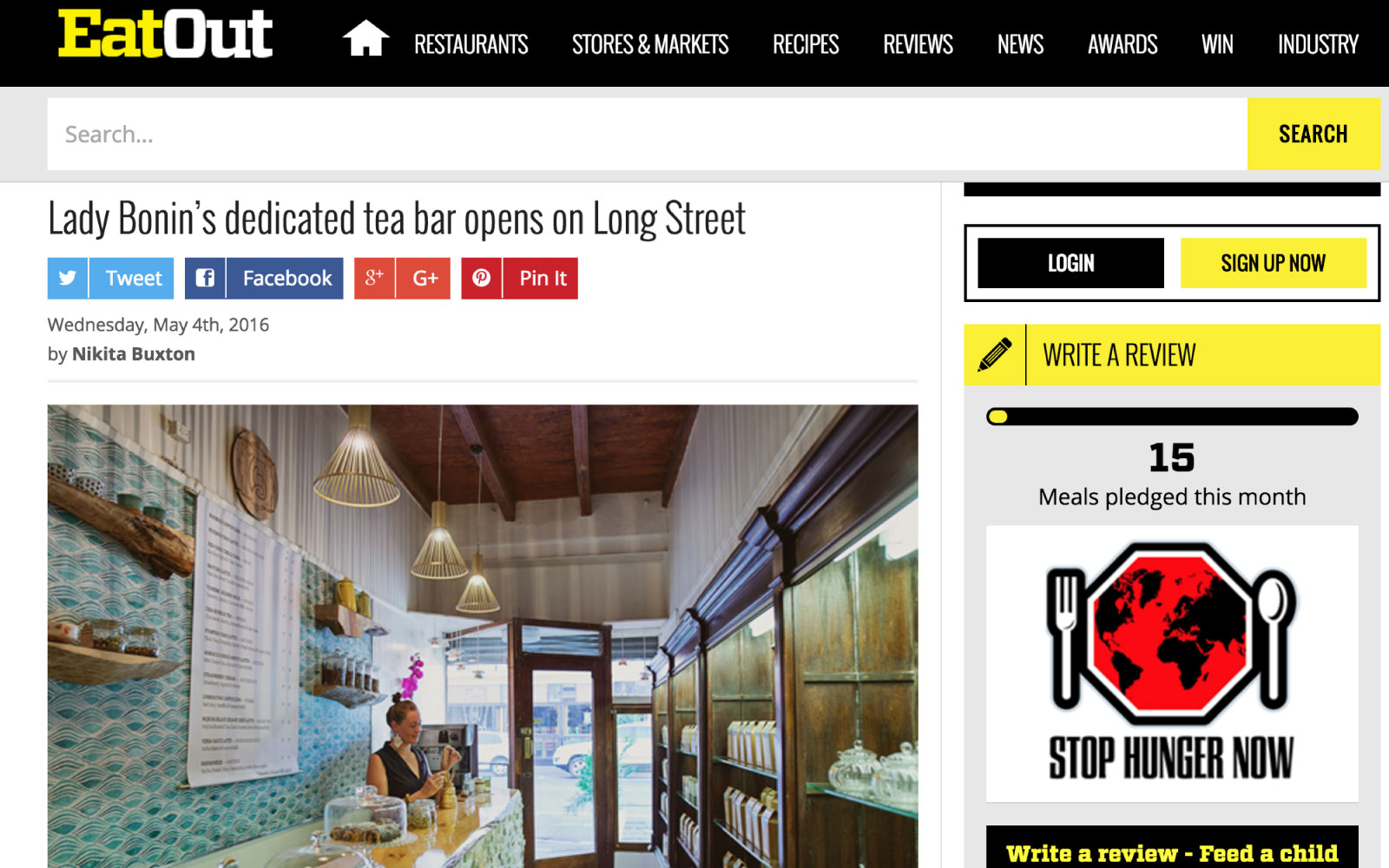This screenshot has width=1389, height=868.
Task: Click the pencil icon beside Write a Review
Action: pyautogui.click(x=995, y=355)
